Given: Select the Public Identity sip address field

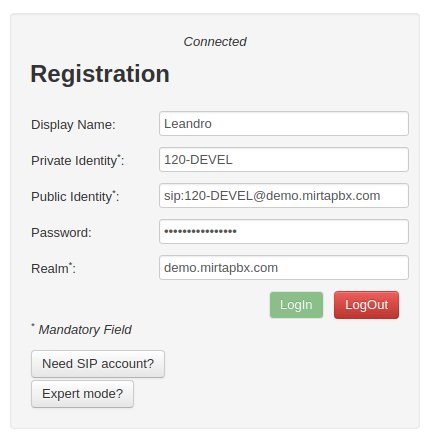Looking at the screenshot, I should 284,196.
